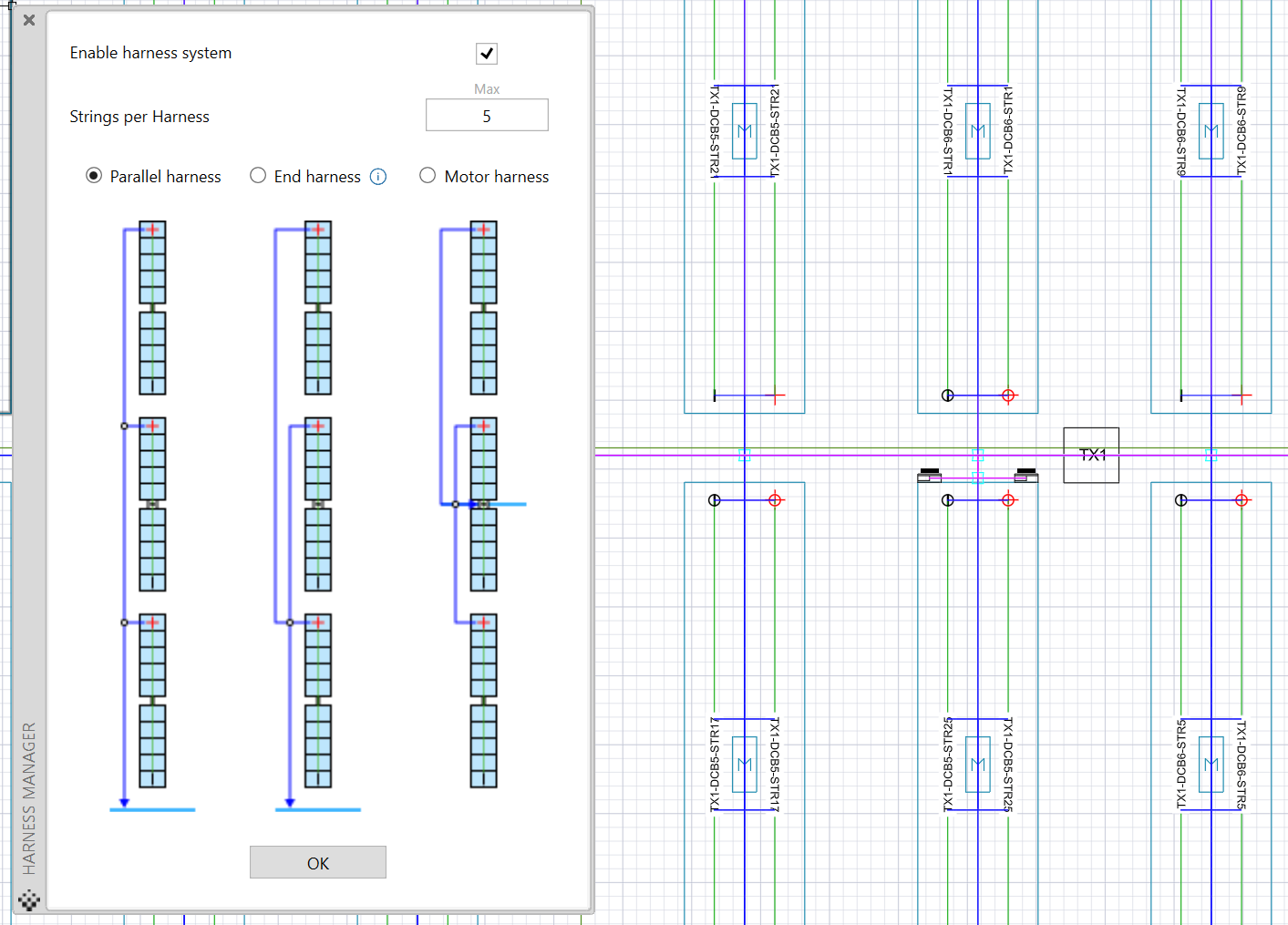Click the Harness Manager grip icon
Viewport: 1288px width, 925px height.
[29, 900]
